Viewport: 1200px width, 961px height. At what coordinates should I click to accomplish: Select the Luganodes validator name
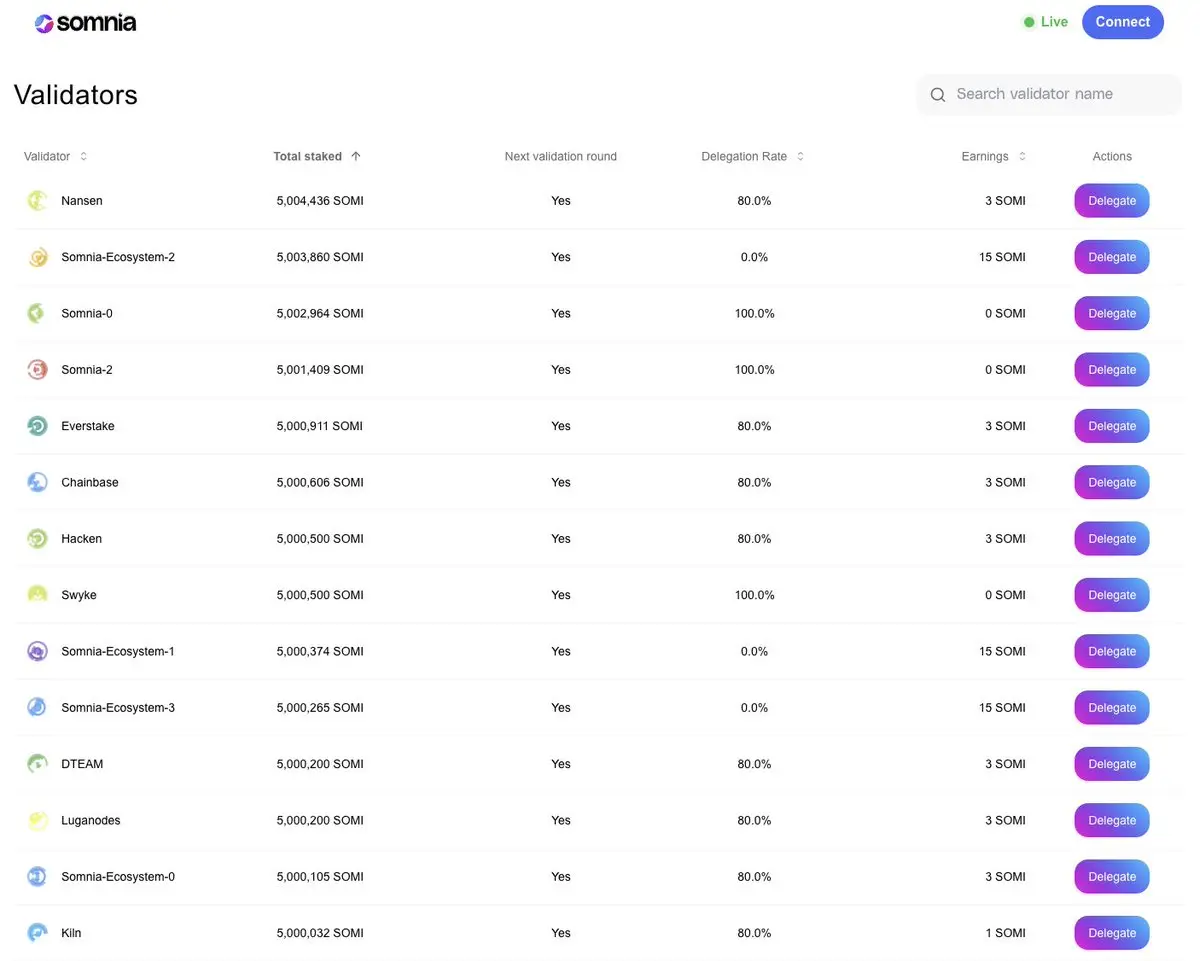[x=91, y=820]
